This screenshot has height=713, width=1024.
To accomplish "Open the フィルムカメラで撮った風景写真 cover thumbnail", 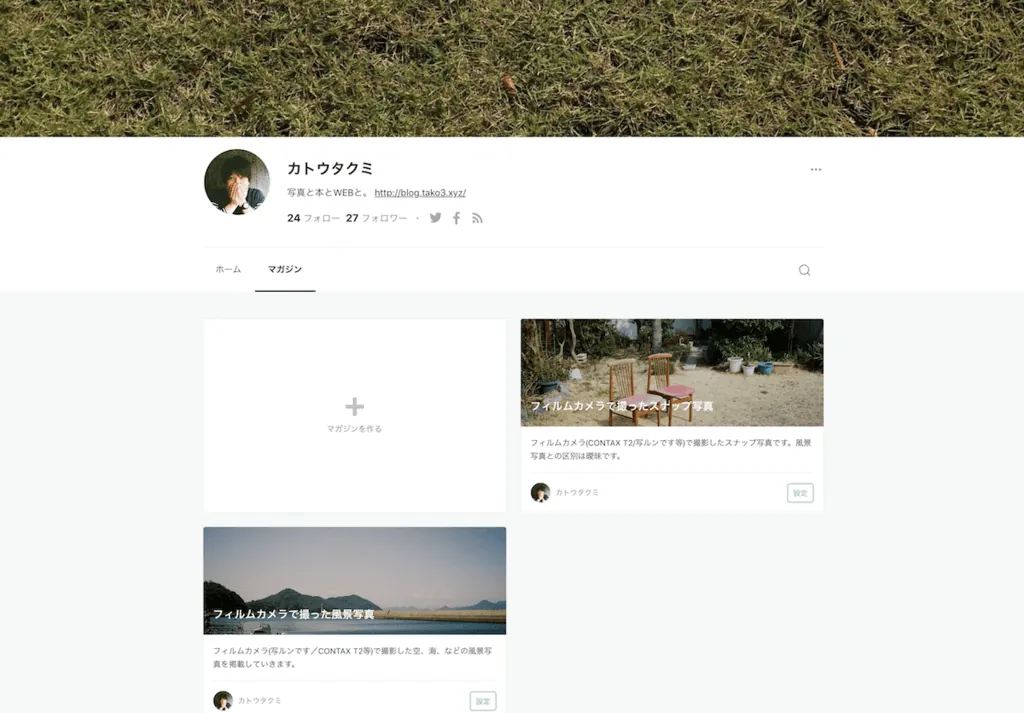I will point(354,580).
